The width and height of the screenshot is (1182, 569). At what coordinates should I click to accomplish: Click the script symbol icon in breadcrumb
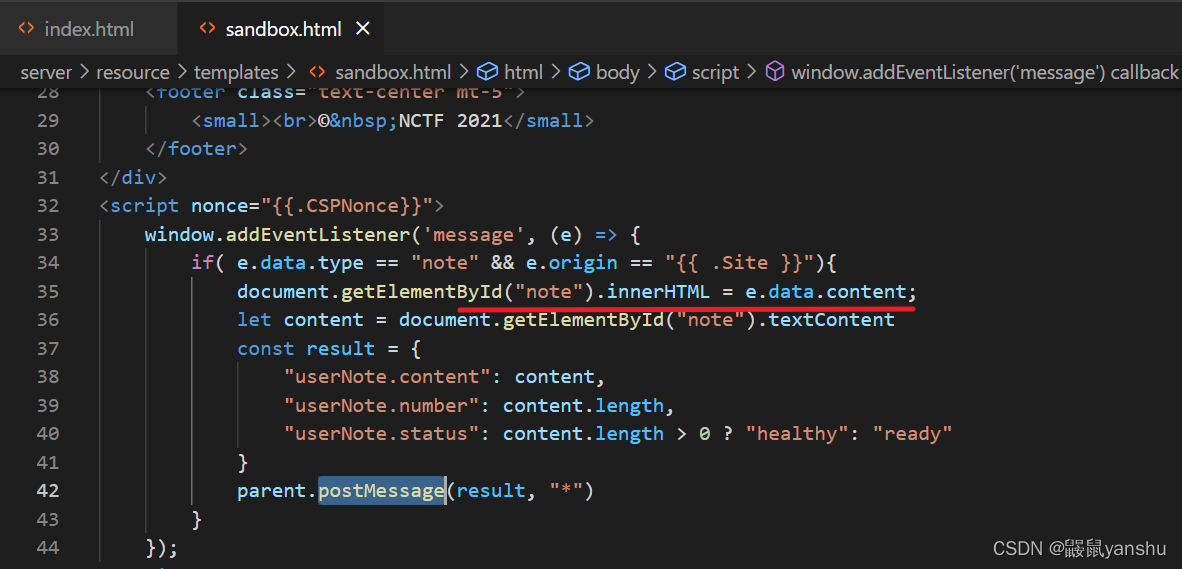675,72
